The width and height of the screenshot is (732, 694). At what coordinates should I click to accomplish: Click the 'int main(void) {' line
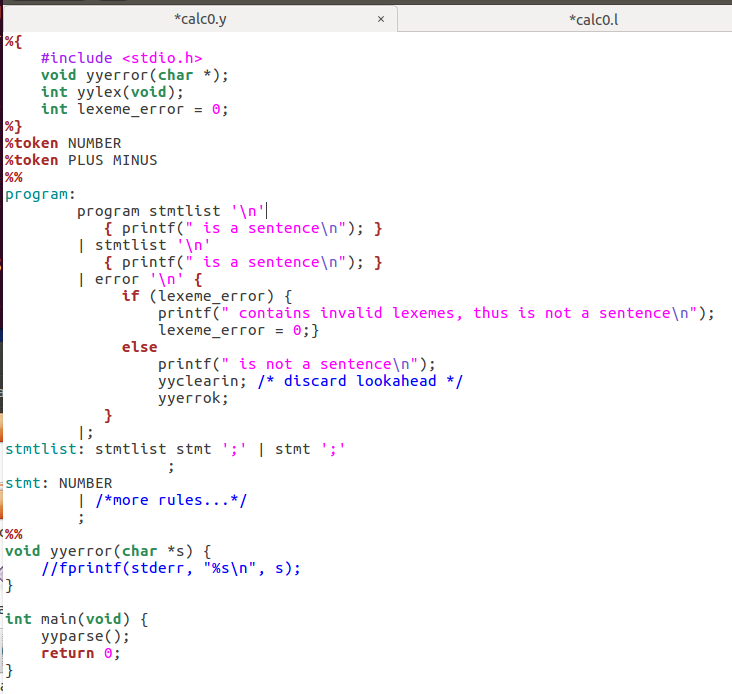tap(77, 619)
